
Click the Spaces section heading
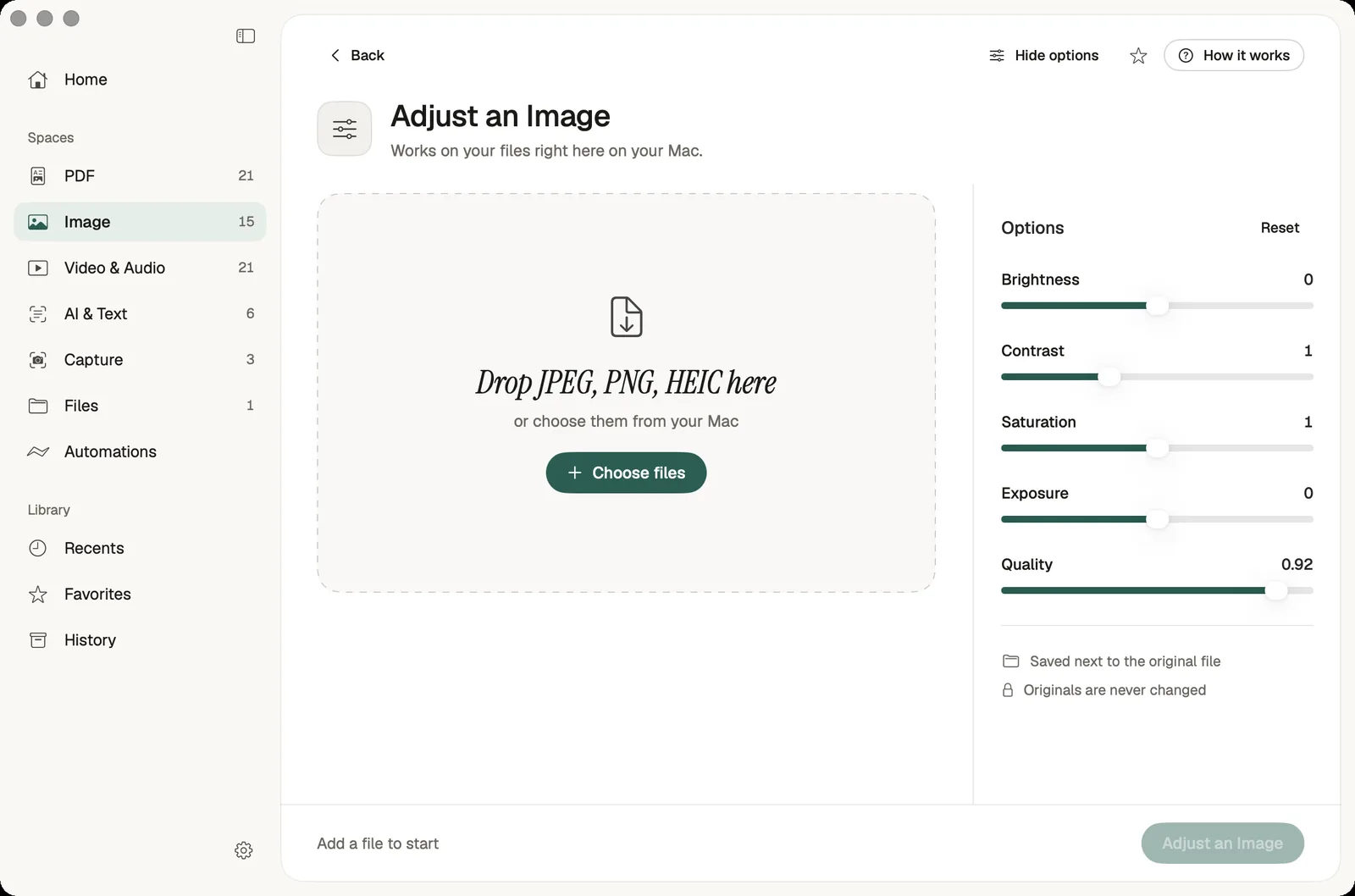(x=51, y=138)
